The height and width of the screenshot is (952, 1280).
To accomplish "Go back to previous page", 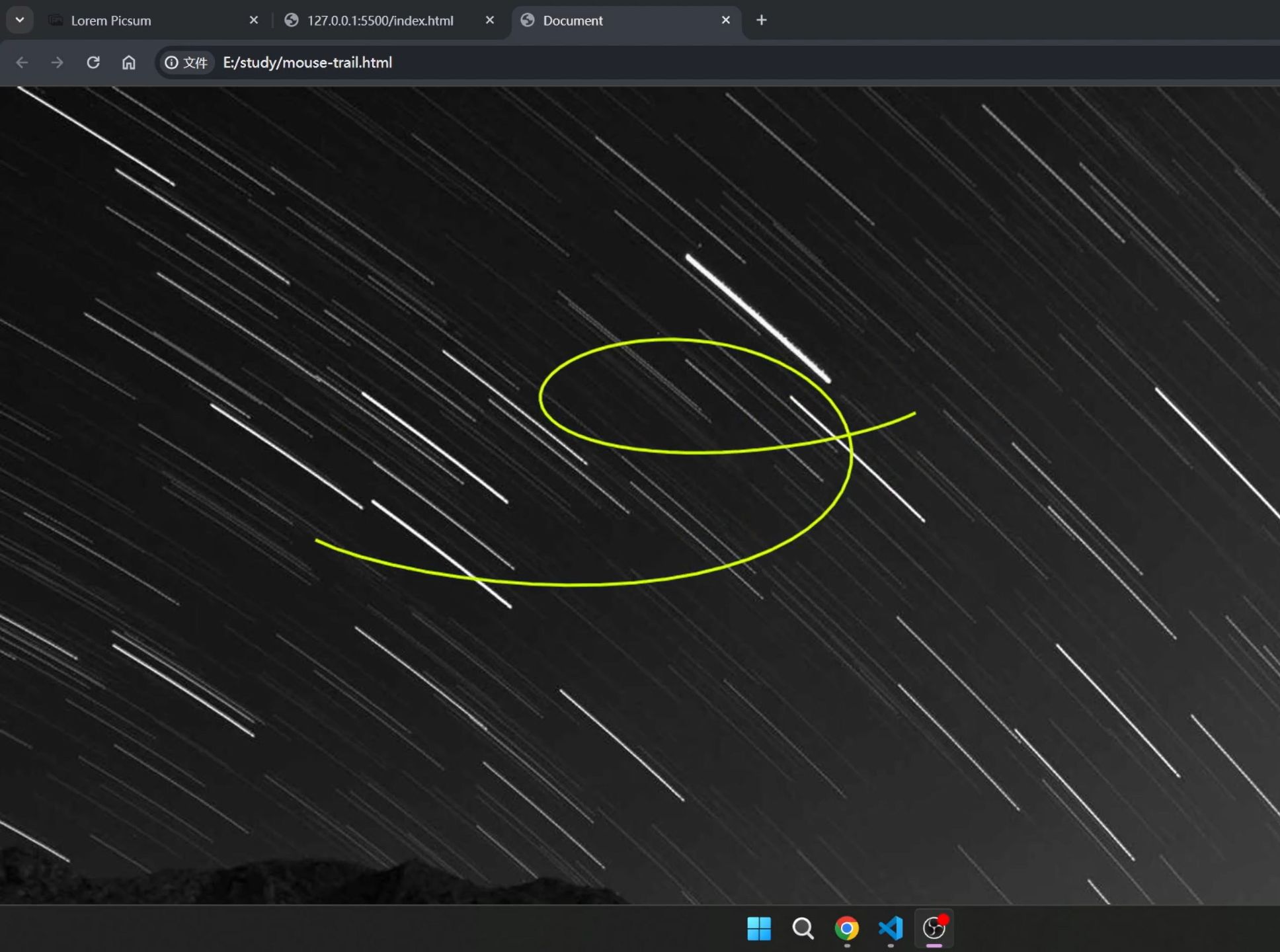I will pyautogui.click(x=22, y=62).
